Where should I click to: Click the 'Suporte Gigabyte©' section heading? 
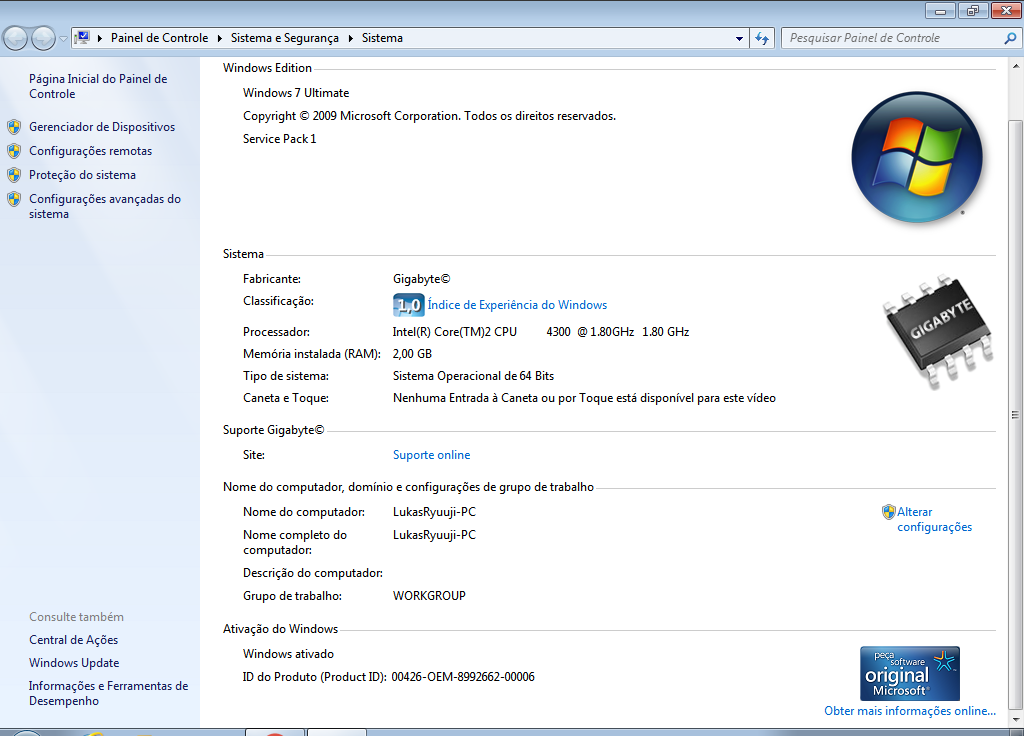tap(273, 430)
